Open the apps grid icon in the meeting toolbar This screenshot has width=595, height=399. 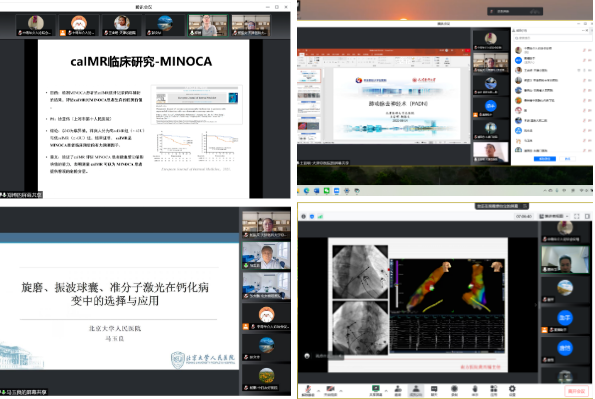[494, 390]
